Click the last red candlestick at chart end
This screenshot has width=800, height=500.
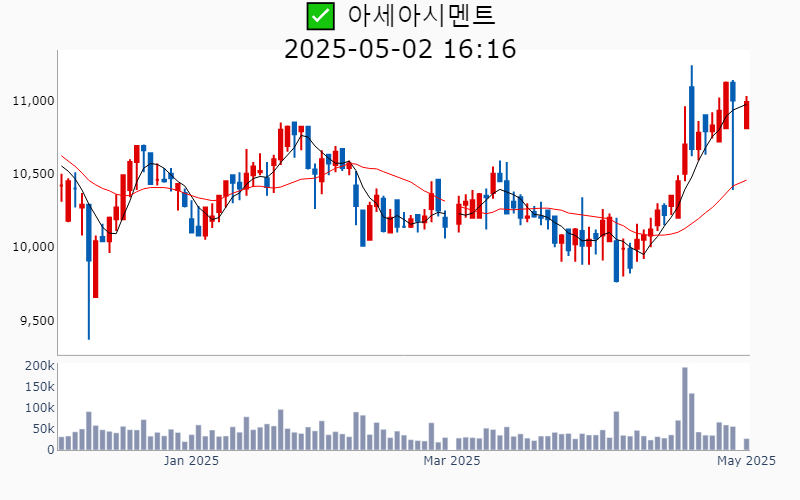pyautogui.click(x=746, y=113)
